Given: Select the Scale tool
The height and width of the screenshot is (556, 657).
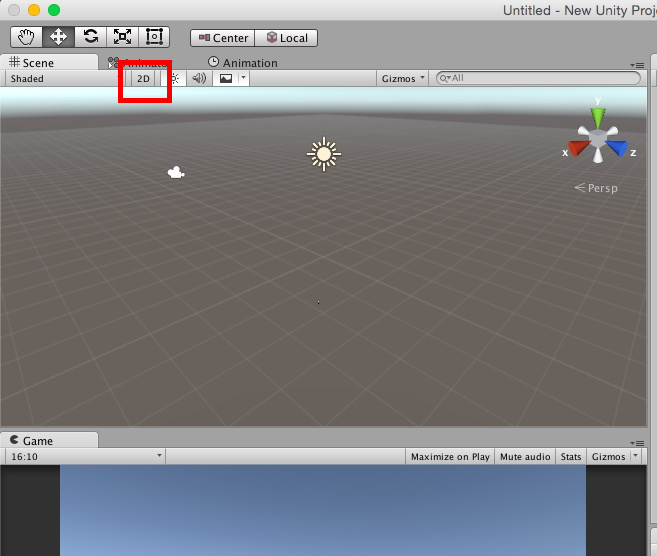Looking at the screenshot, I should pyautogui.click(x=122, y=37).
